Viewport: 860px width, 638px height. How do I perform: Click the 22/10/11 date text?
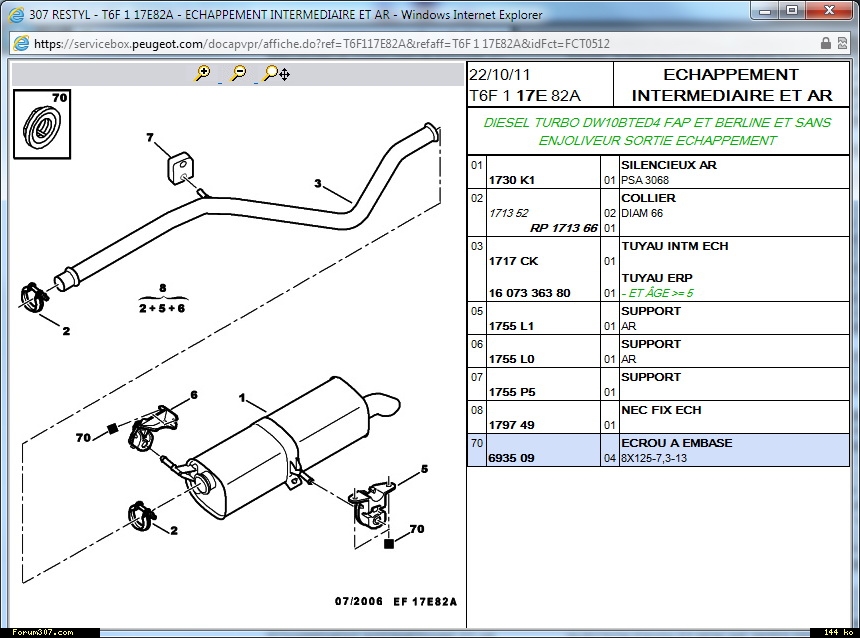point(500,75)
